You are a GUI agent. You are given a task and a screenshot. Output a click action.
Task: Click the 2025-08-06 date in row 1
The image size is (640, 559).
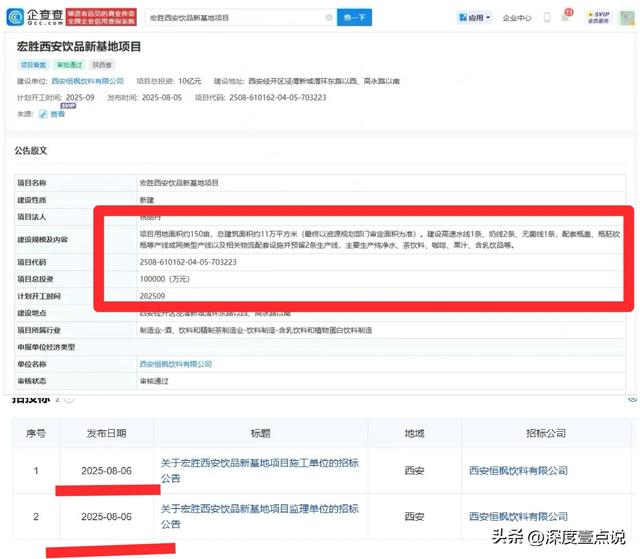pyautogui.click(x=107, y=471)
